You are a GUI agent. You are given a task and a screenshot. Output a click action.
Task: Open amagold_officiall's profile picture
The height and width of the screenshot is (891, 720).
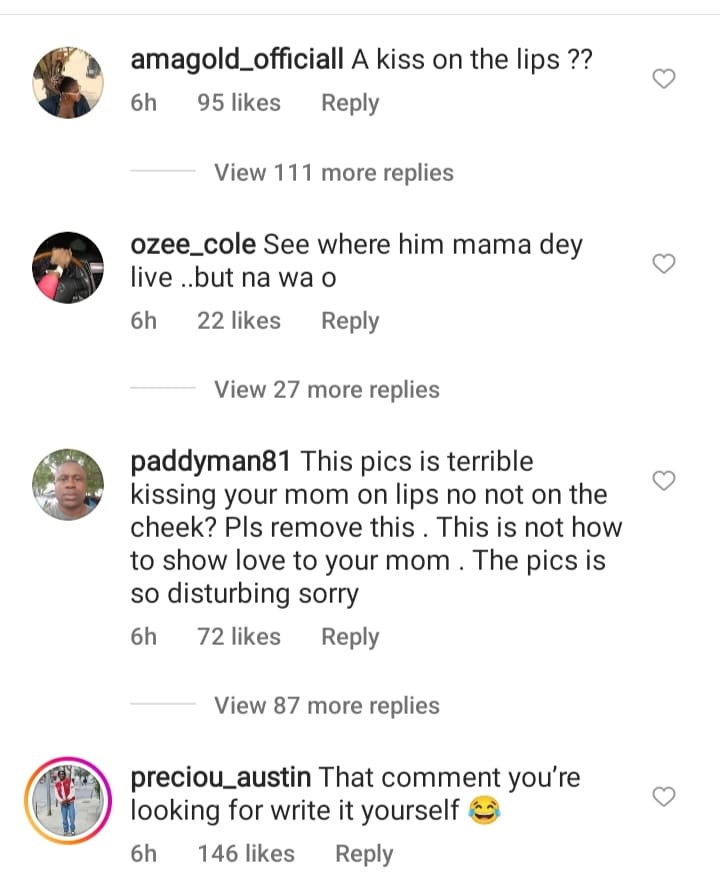68,83
